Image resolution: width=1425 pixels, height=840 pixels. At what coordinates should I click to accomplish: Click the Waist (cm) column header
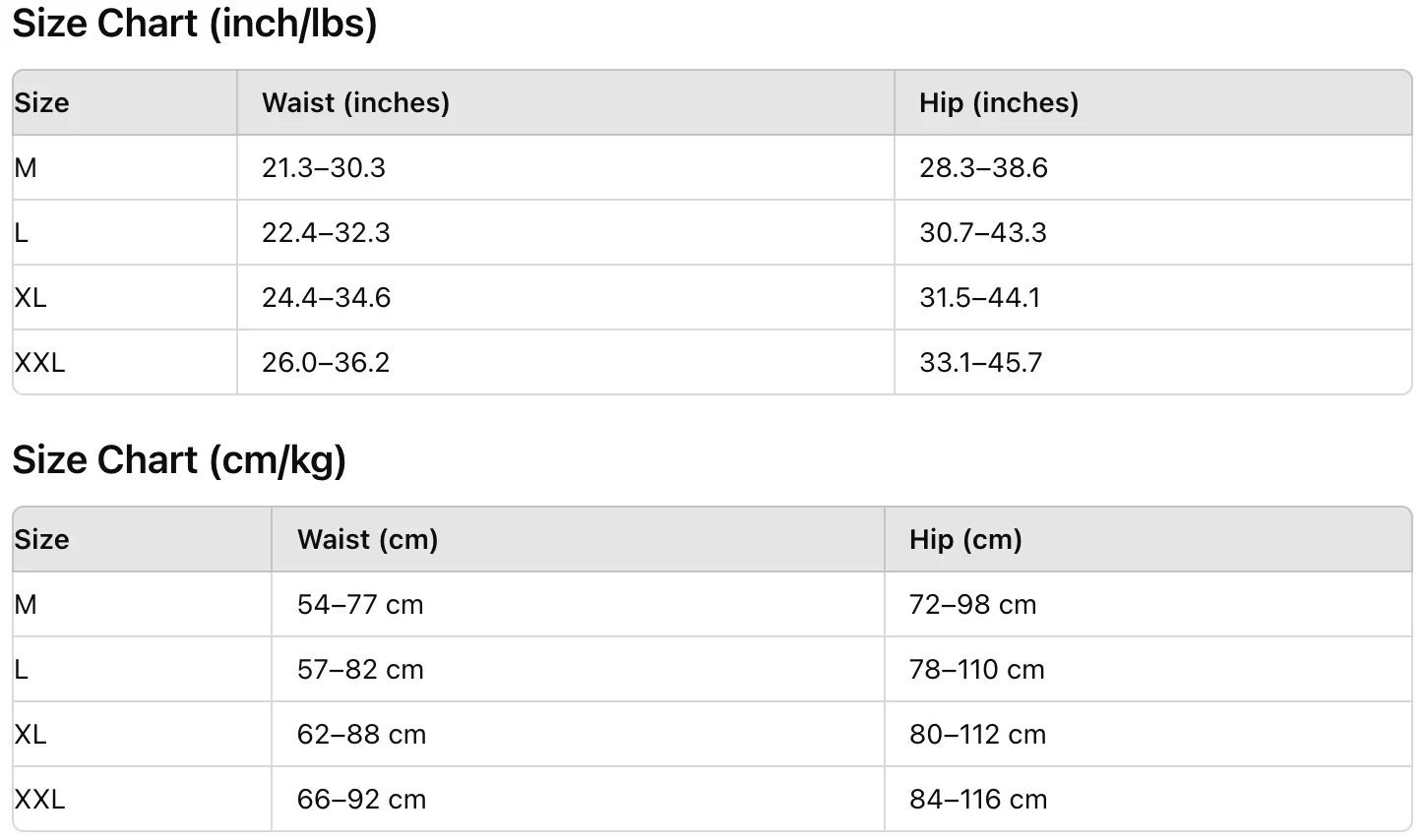click(x=368, y=539)
